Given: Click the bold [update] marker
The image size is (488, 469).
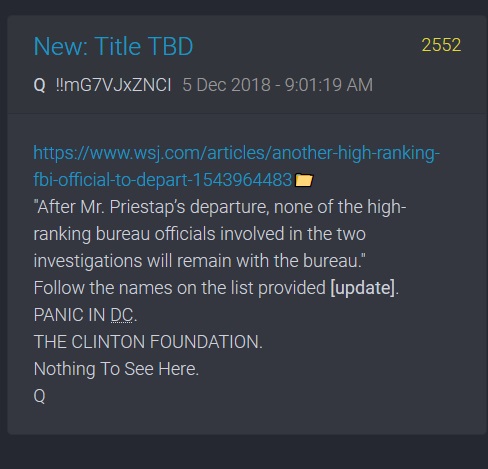Looking at the screenshot, I should point(363,288).
